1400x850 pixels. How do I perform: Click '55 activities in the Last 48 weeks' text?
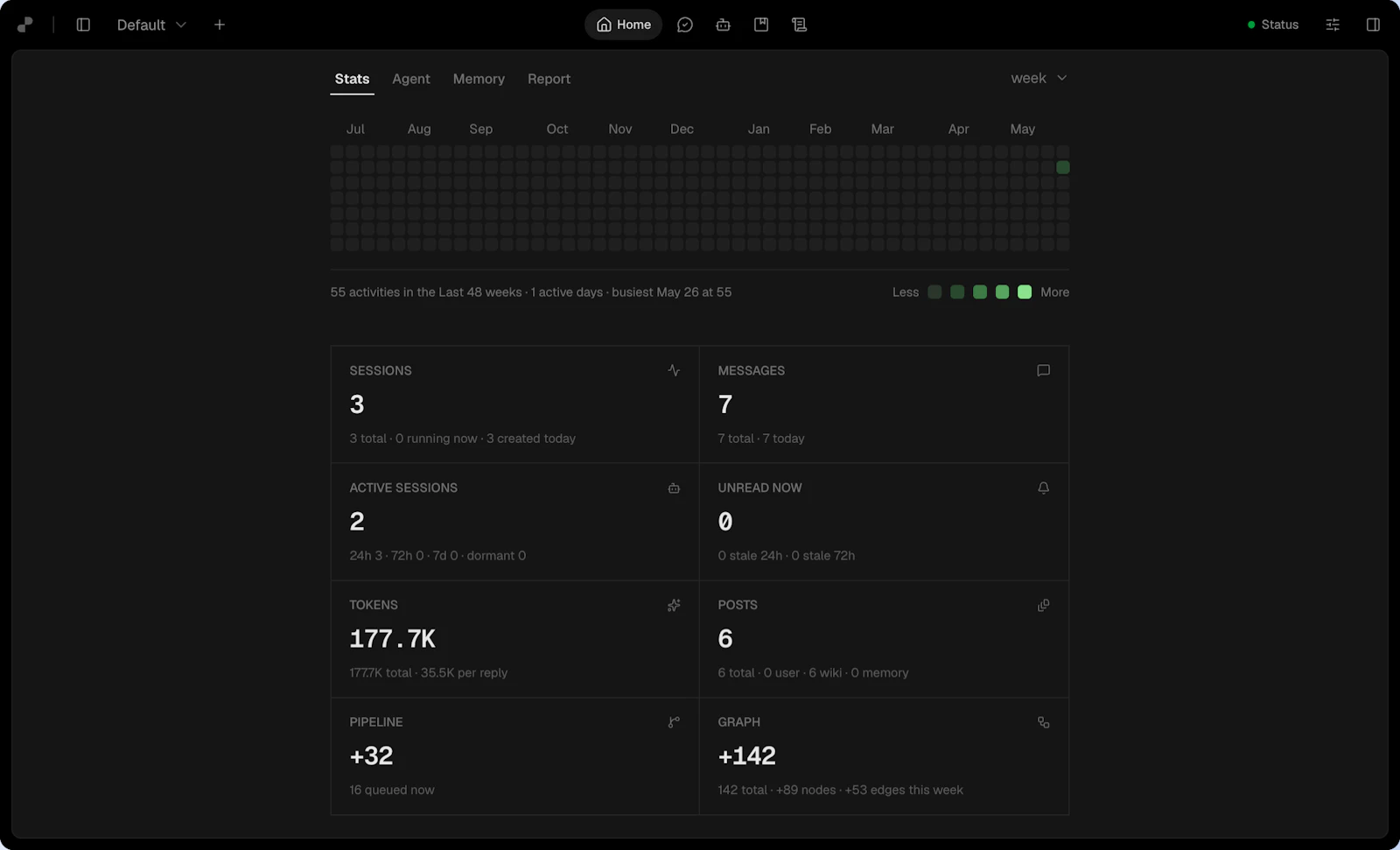pyautogui.click(x=426, y=292)
